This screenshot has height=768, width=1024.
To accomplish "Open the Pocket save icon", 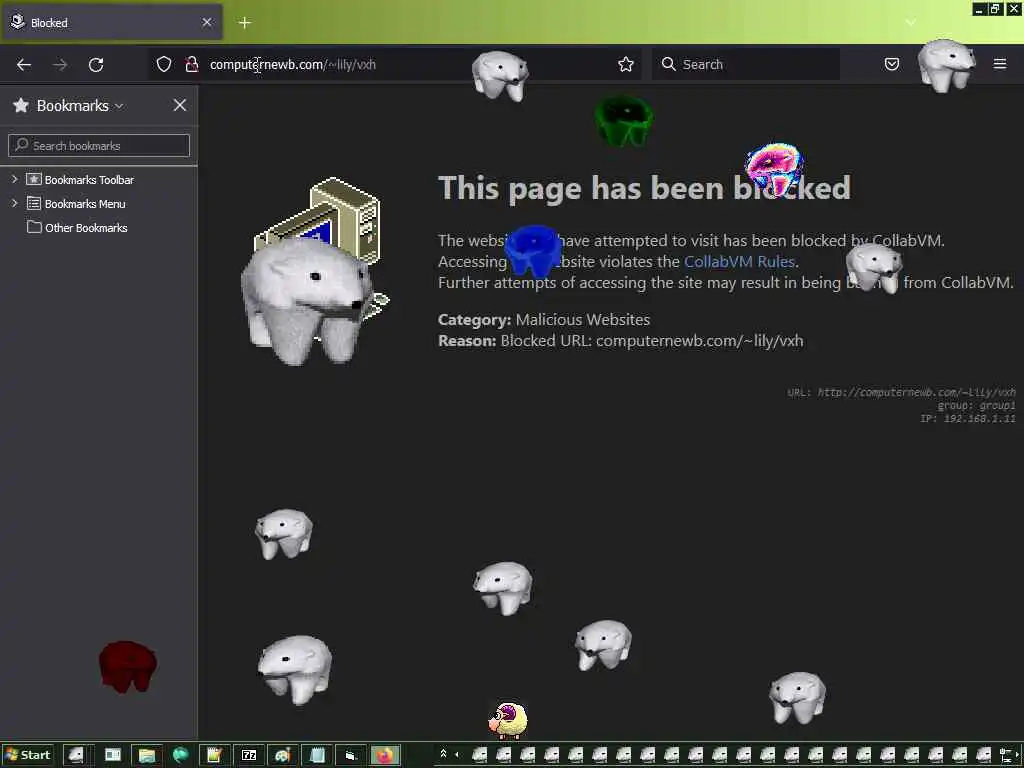I will pos(891,64).
